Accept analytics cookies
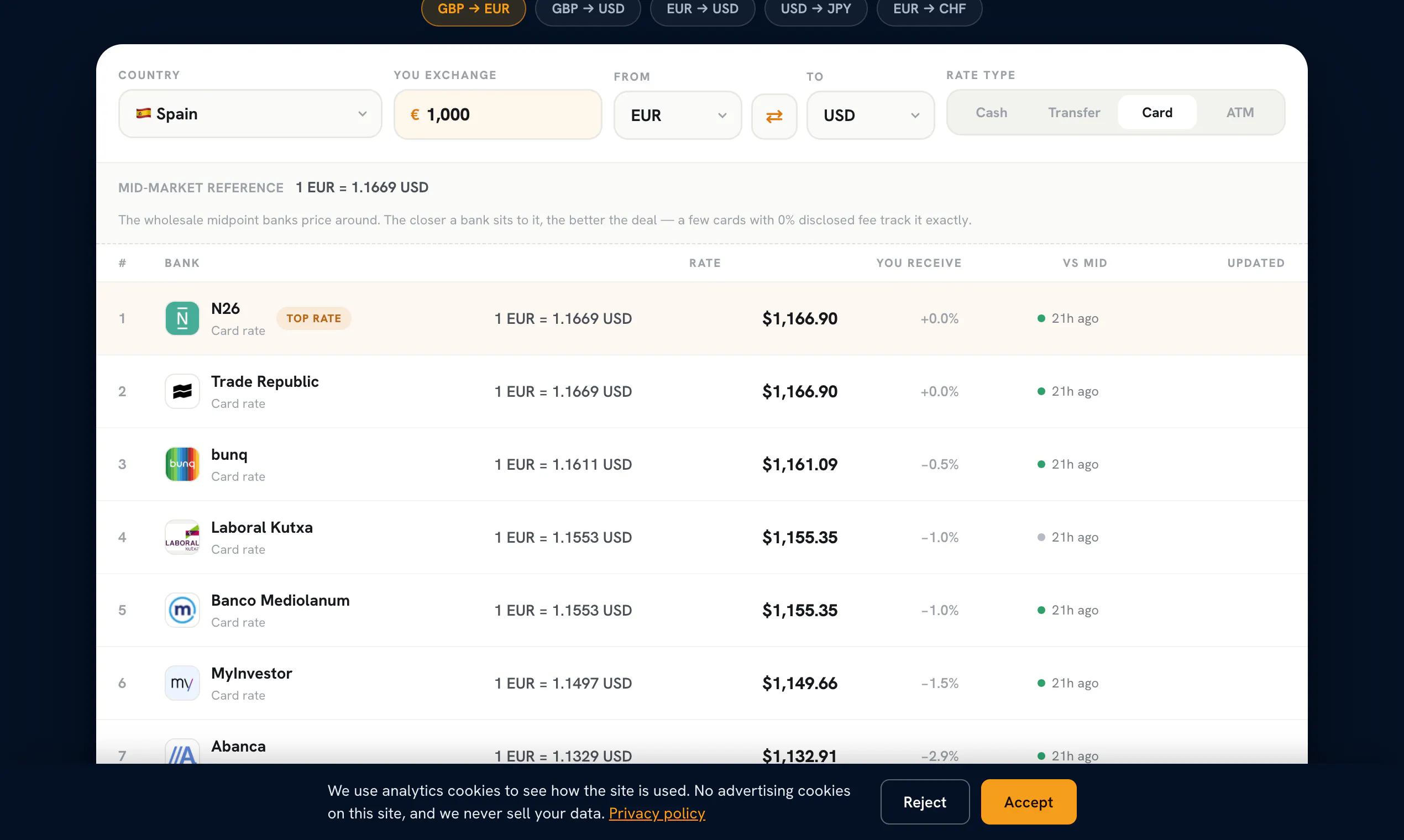 [x=1028, y=802]
